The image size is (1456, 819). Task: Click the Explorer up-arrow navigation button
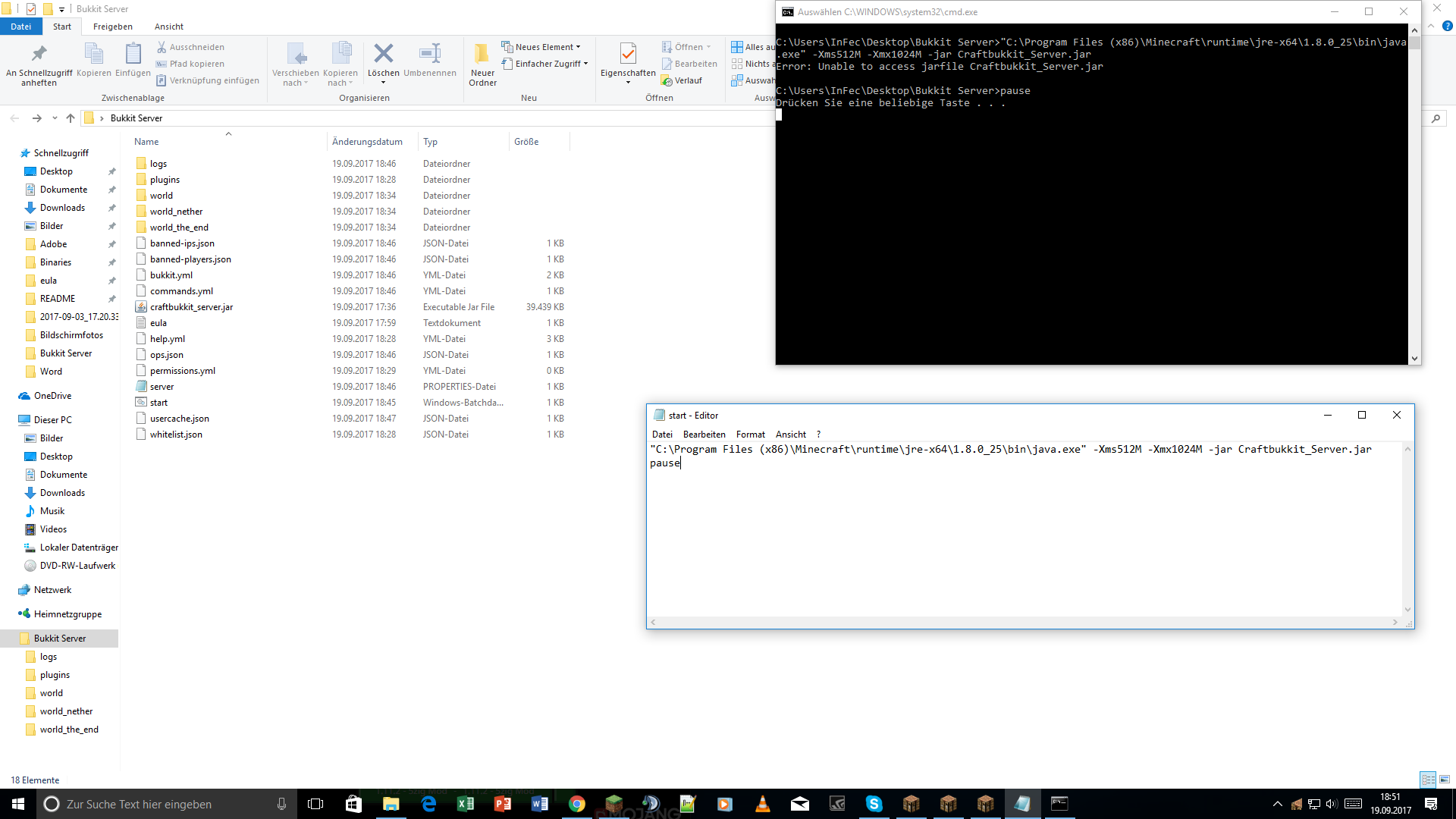pyautogui.click(x=71, y=118)
